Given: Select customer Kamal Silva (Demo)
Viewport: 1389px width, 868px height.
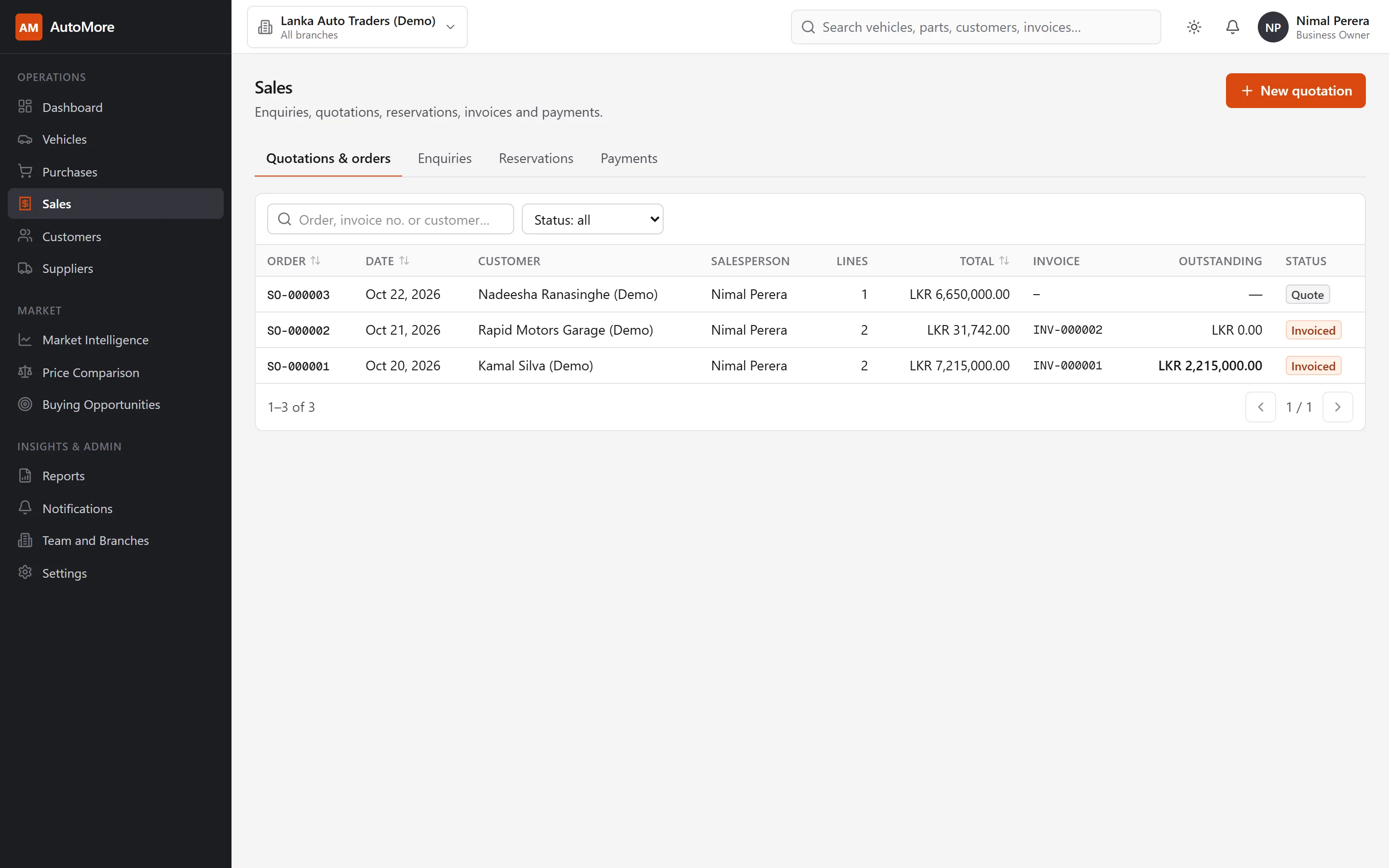Looking at the screenshot, I should (535, 366).
